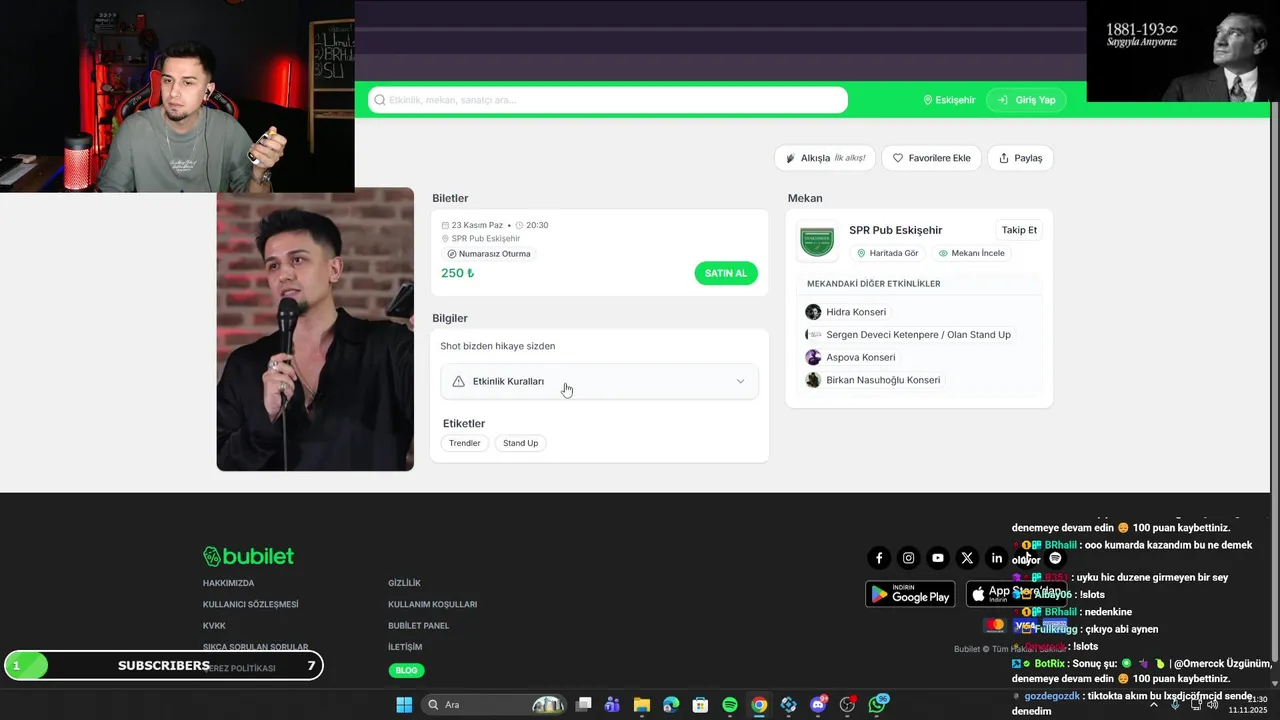The image size is (1280, 720).
Task: Open the Birkan Nasuhoğlu Konseri event
Action: 873,380
